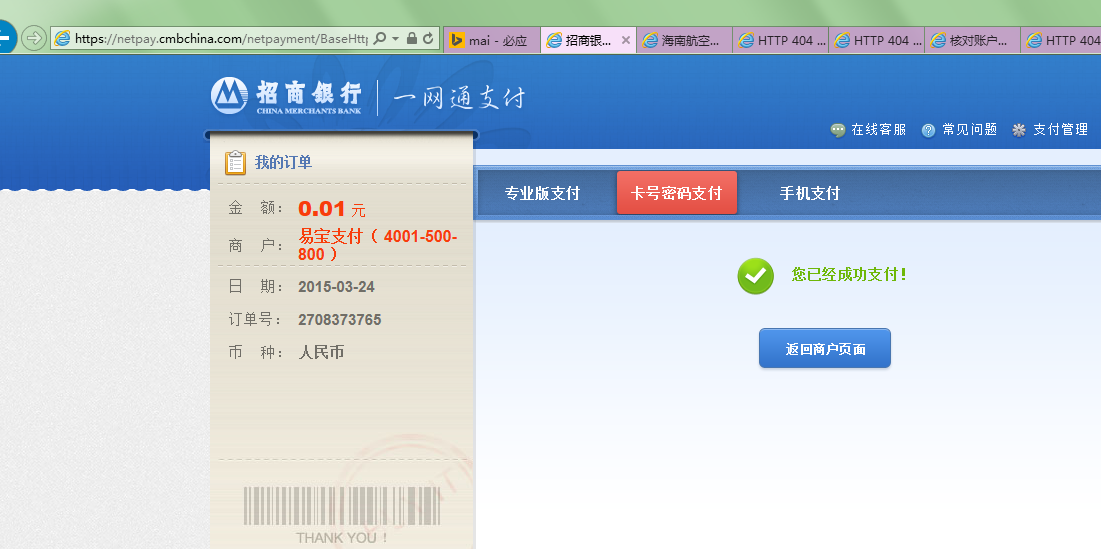Open the HTTP 404 tab after 核对账户
This screenshot has height=549, width=1101.
click(1061, 41)
